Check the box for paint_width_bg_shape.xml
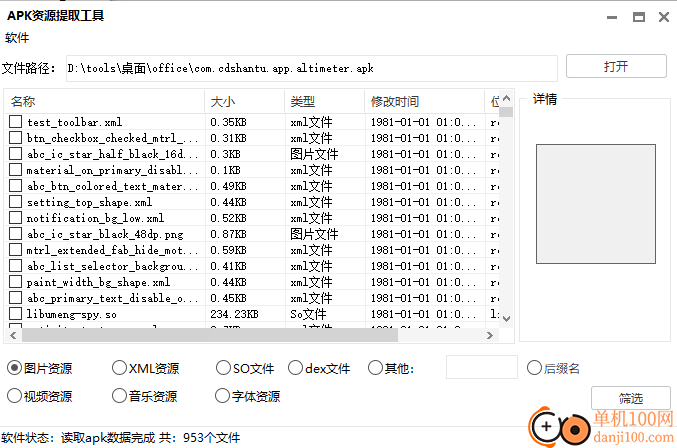The height and width of the screenshot is (448, 677). [16, 281]
